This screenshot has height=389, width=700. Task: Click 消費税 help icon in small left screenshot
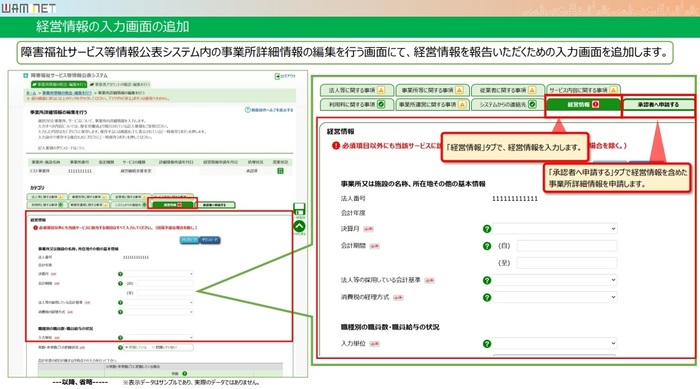(x=120, y=312)
